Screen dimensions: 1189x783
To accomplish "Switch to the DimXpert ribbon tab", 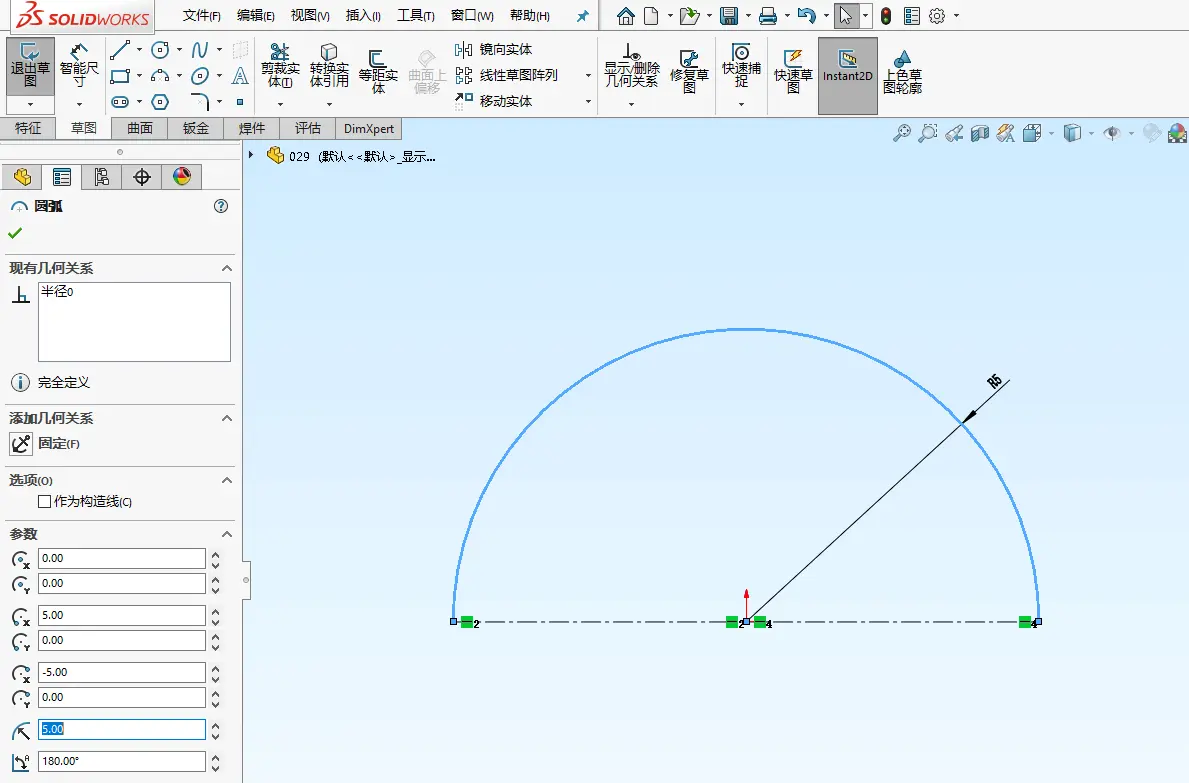I will 369,128.
